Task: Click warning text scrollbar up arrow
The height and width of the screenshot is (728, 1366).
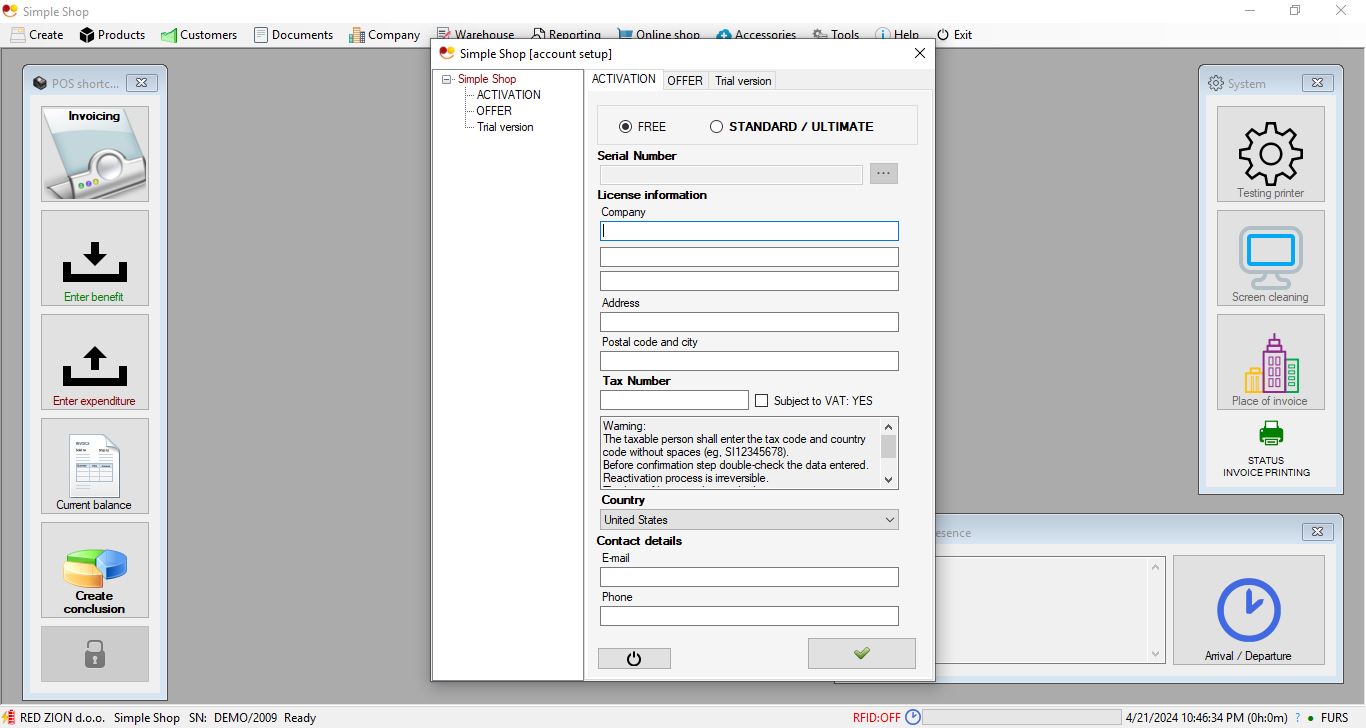Action: 889,426
